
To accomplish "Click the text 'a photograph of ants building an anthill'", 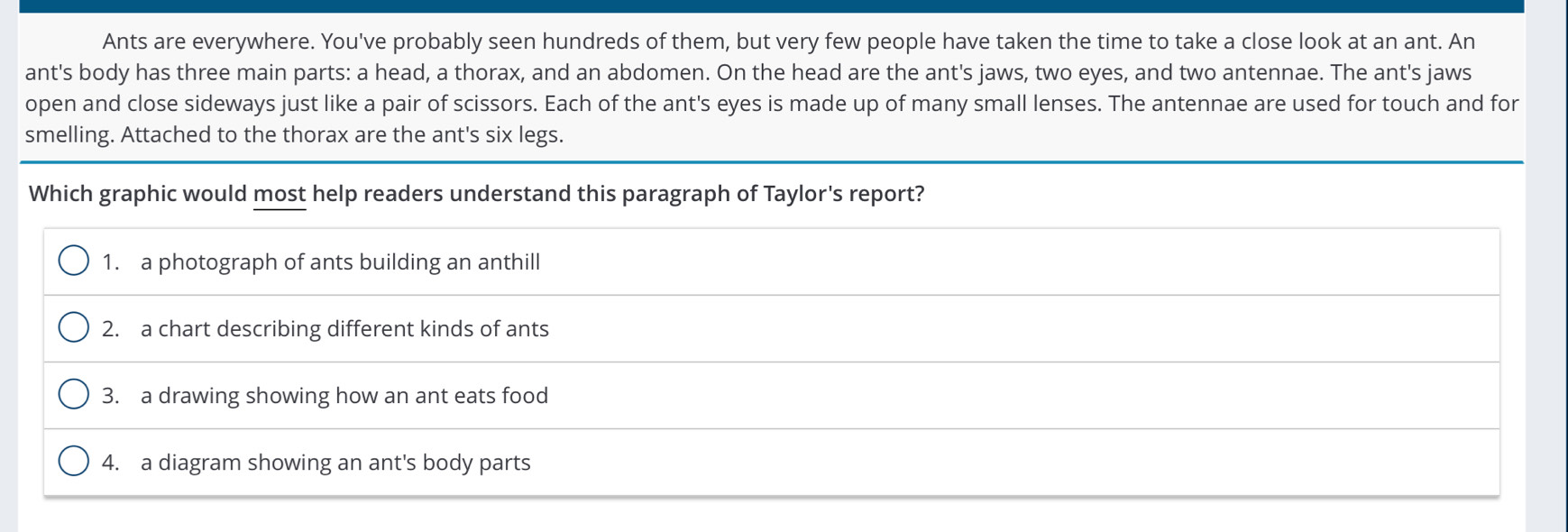I will pyautogui.click(x=340, y=262).
